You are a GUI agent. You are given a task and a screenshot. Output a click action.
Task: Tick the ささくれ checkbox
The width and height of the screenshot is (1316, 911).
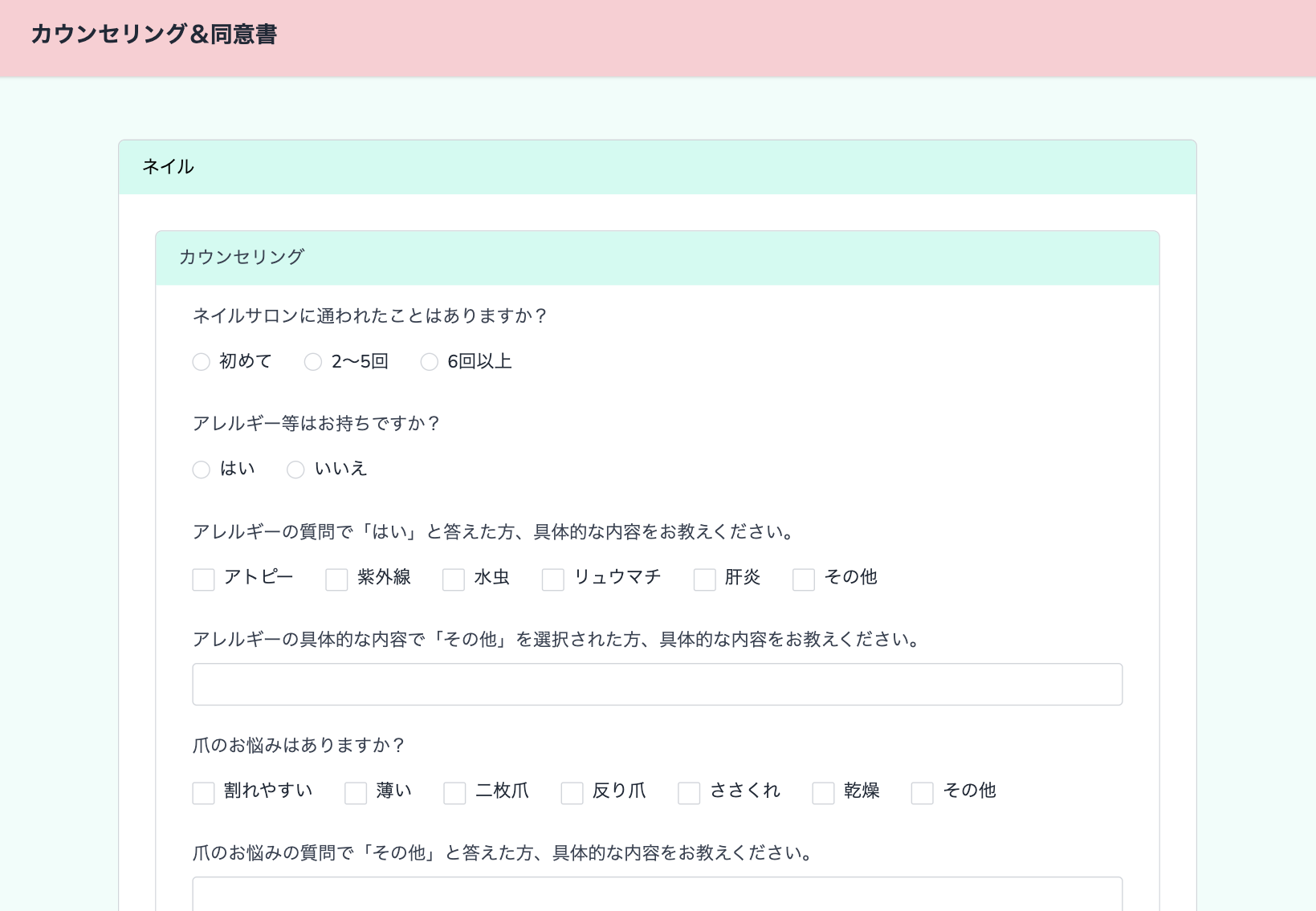[x=689, y=793]
